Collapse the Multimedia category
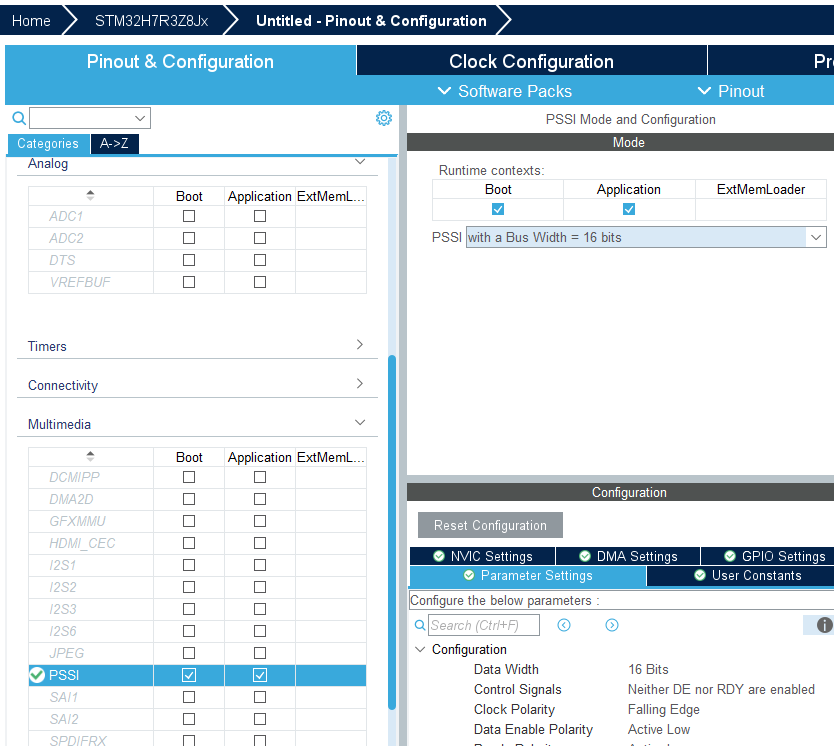 [x=360, y=422]
